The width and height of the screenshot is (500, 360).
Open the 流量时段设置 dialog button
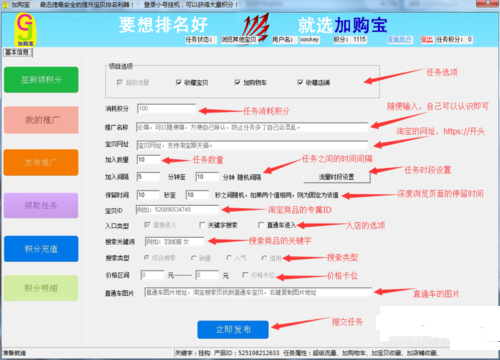pyautogui.click(x=337, y=177)
